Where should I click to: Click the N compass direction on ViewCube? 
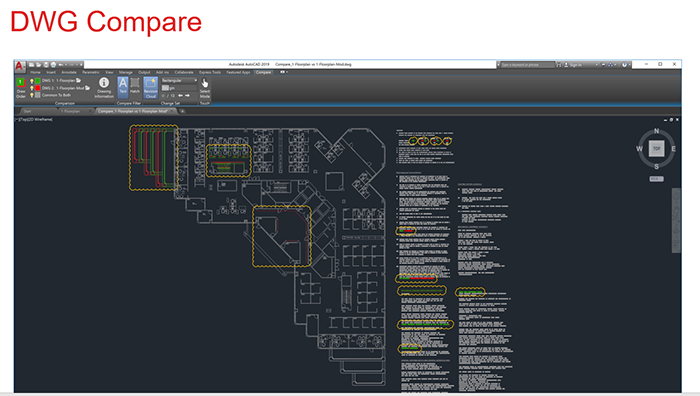656,131
